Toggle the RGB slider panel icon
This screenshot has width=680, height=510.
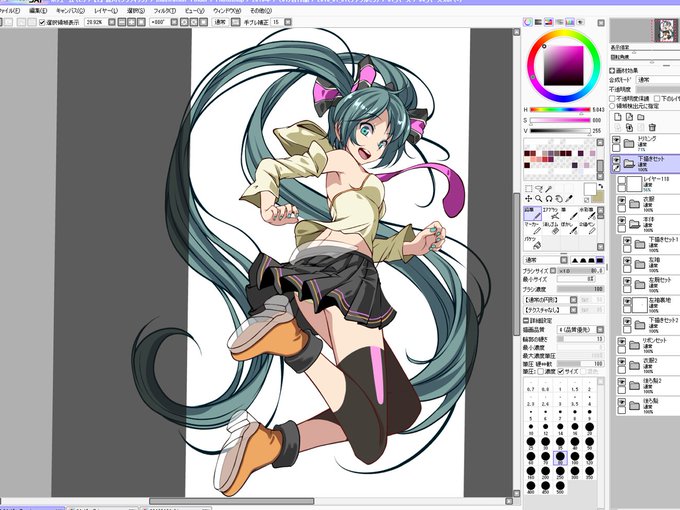pyautogui.click(x=538, y=22)
